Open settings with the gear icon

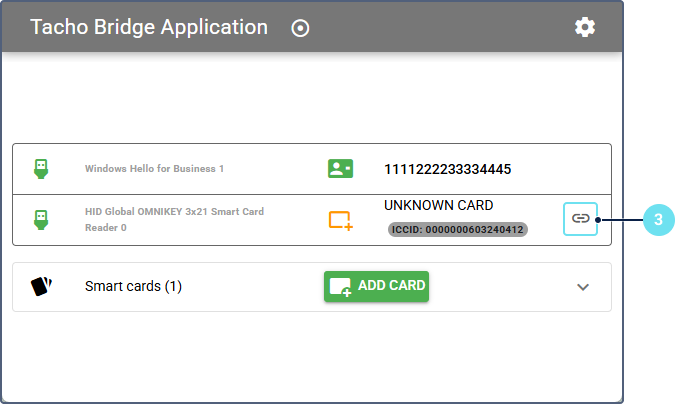tap(585, 27)
